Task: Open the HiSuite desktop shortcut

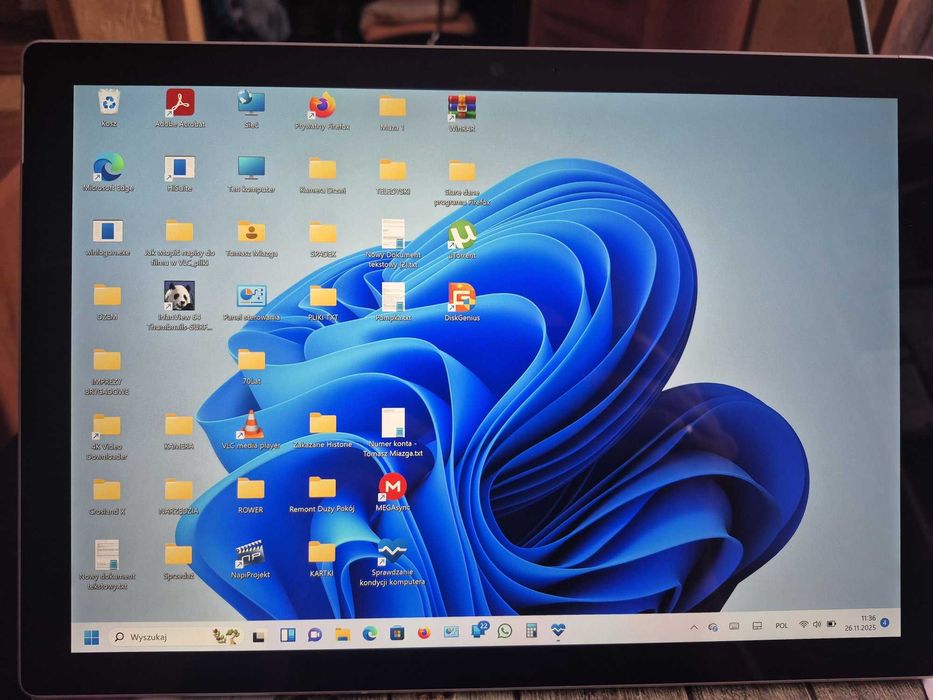Action: (x=180, y=173)
